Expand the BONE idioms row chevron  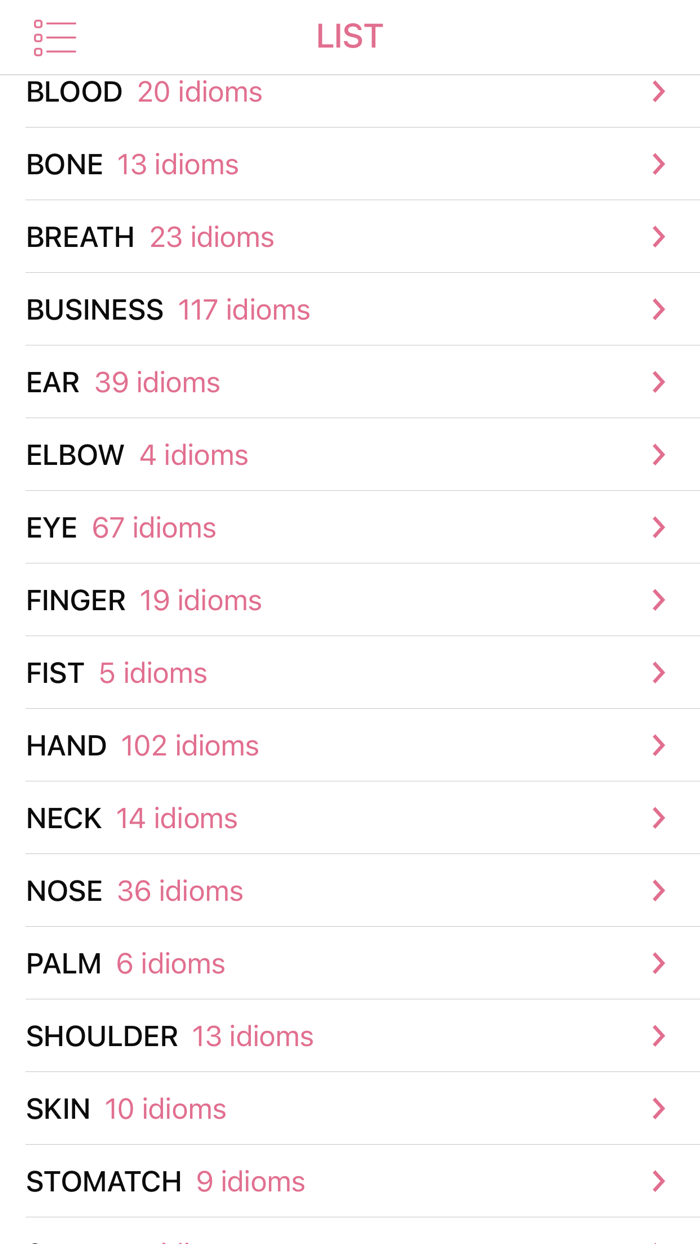coord(660,162)
